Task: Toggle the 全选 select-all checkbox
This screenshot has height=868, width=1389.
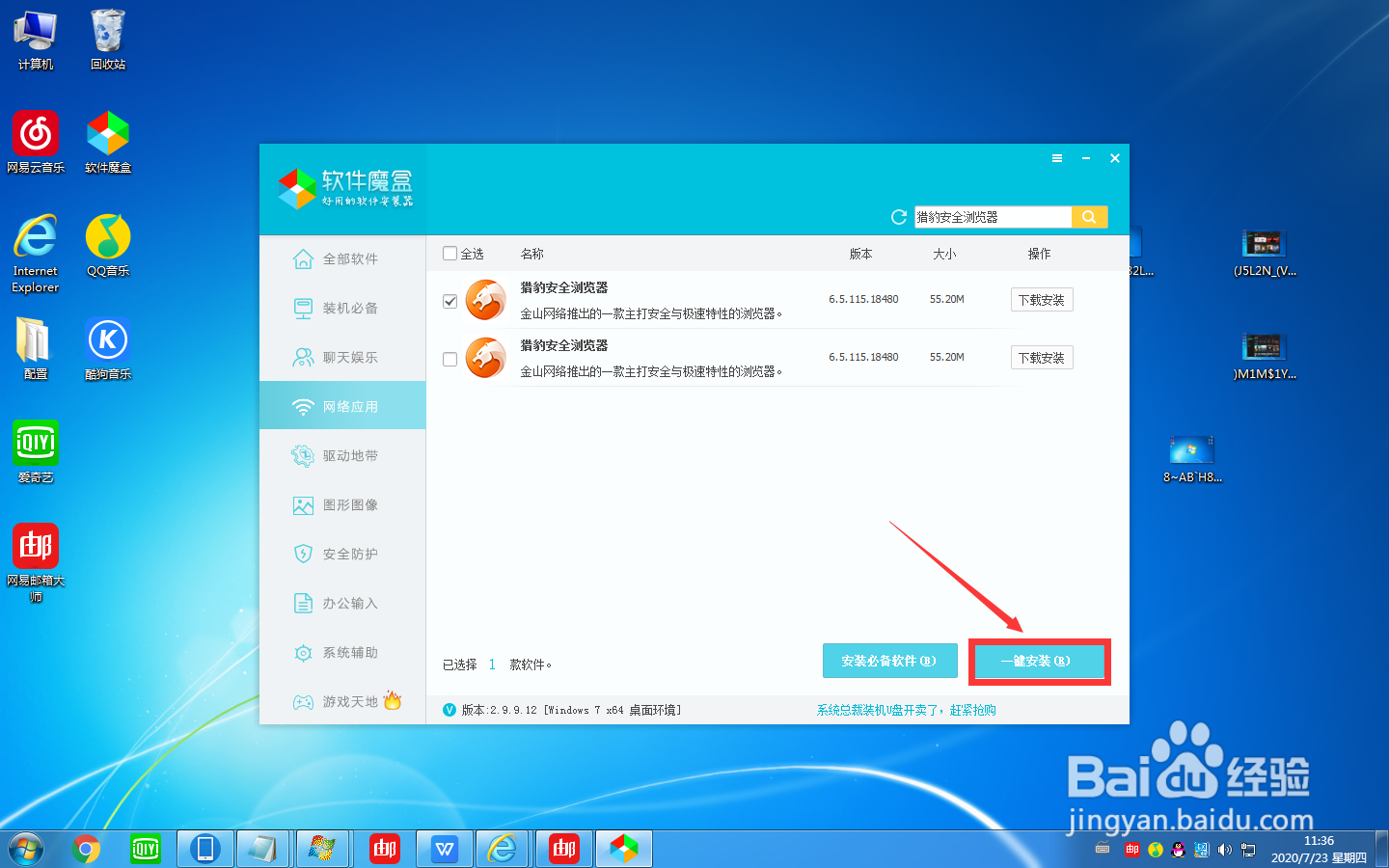Action: (449, 254)
